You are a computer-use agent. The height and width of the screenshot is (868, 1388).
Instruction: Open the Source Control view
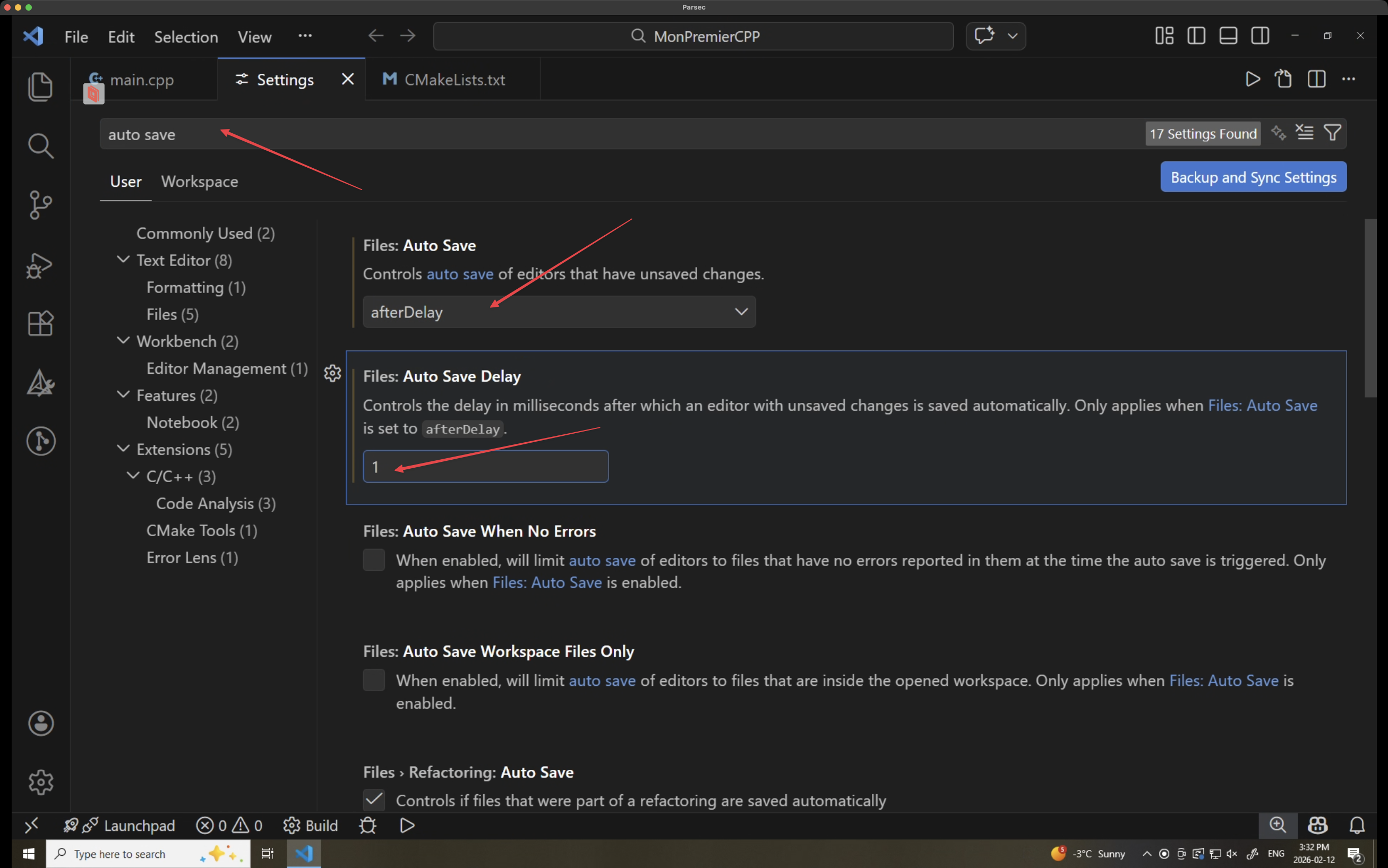[x=40, y=205]
